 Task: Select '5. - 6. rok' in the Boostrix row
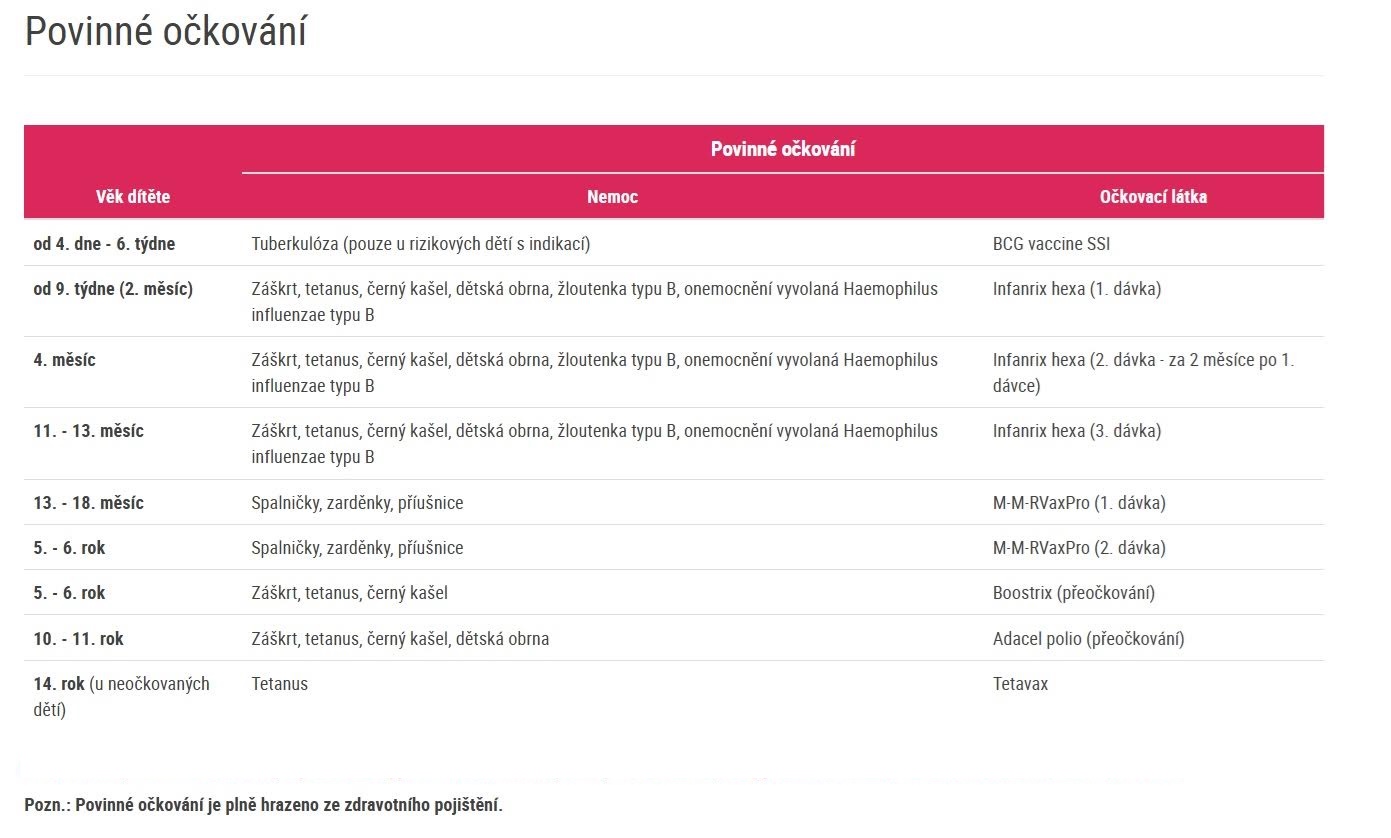coord(69,592)
